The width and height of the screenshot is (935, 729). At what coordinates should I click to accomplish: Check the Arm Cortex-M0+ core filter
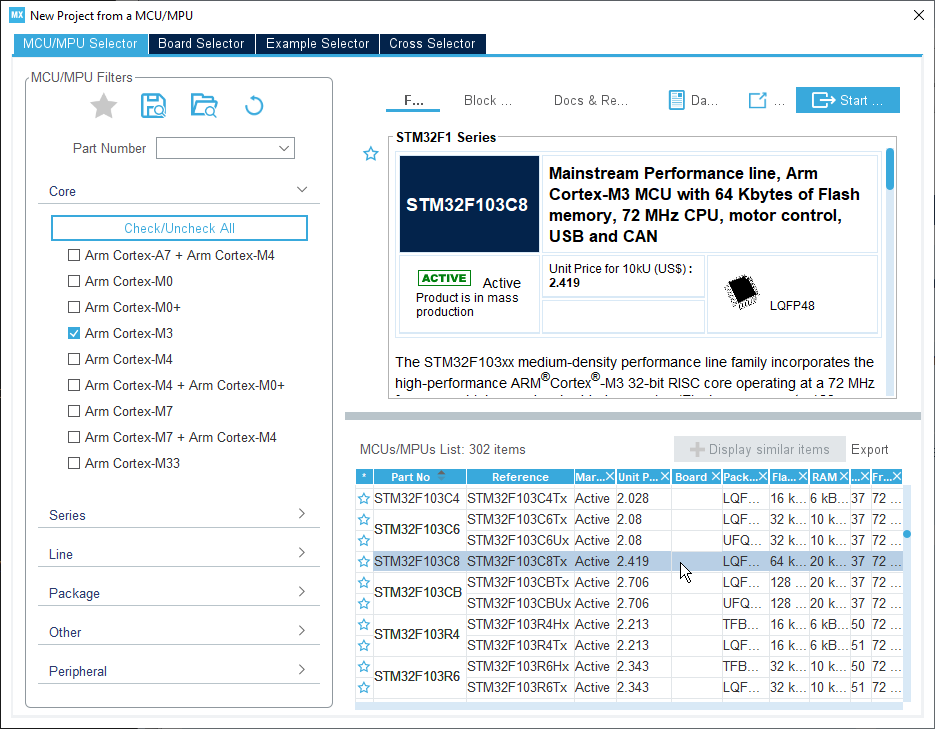coord(74,307)
